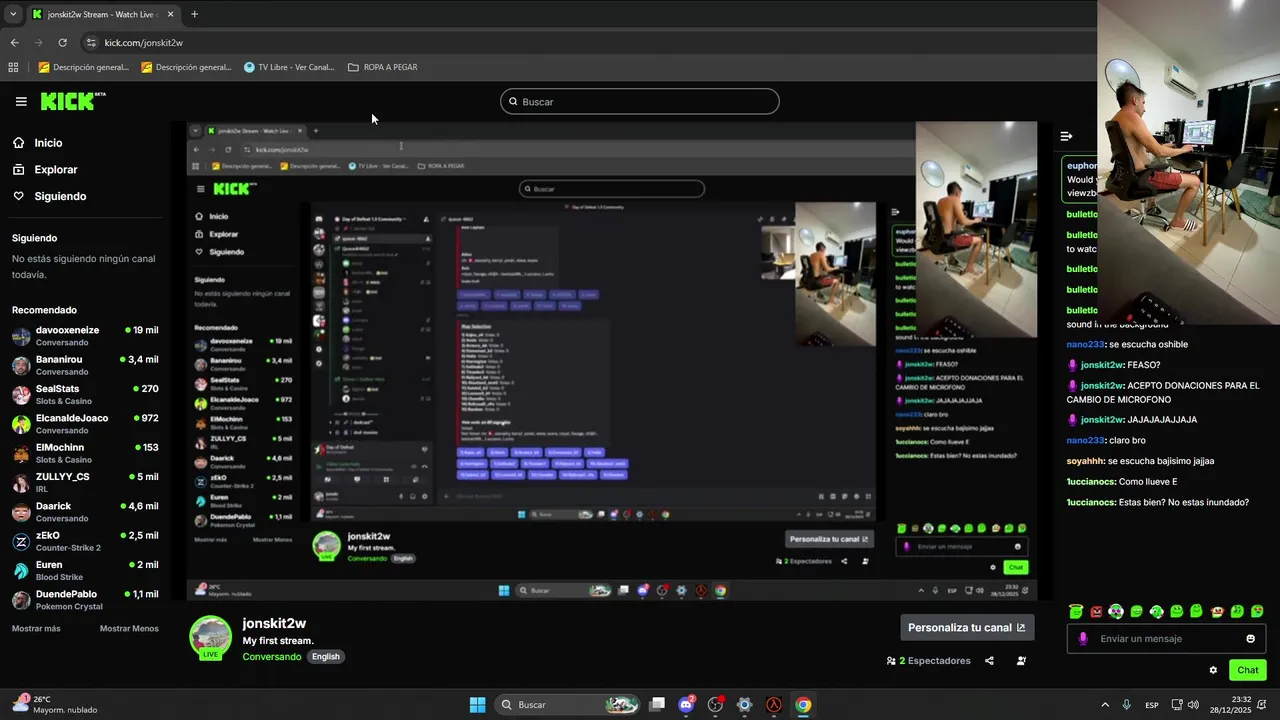Click the Enviar un mensaje chat input
This screenshot has width=1280, height=720.
click(x=1166, y=639)
